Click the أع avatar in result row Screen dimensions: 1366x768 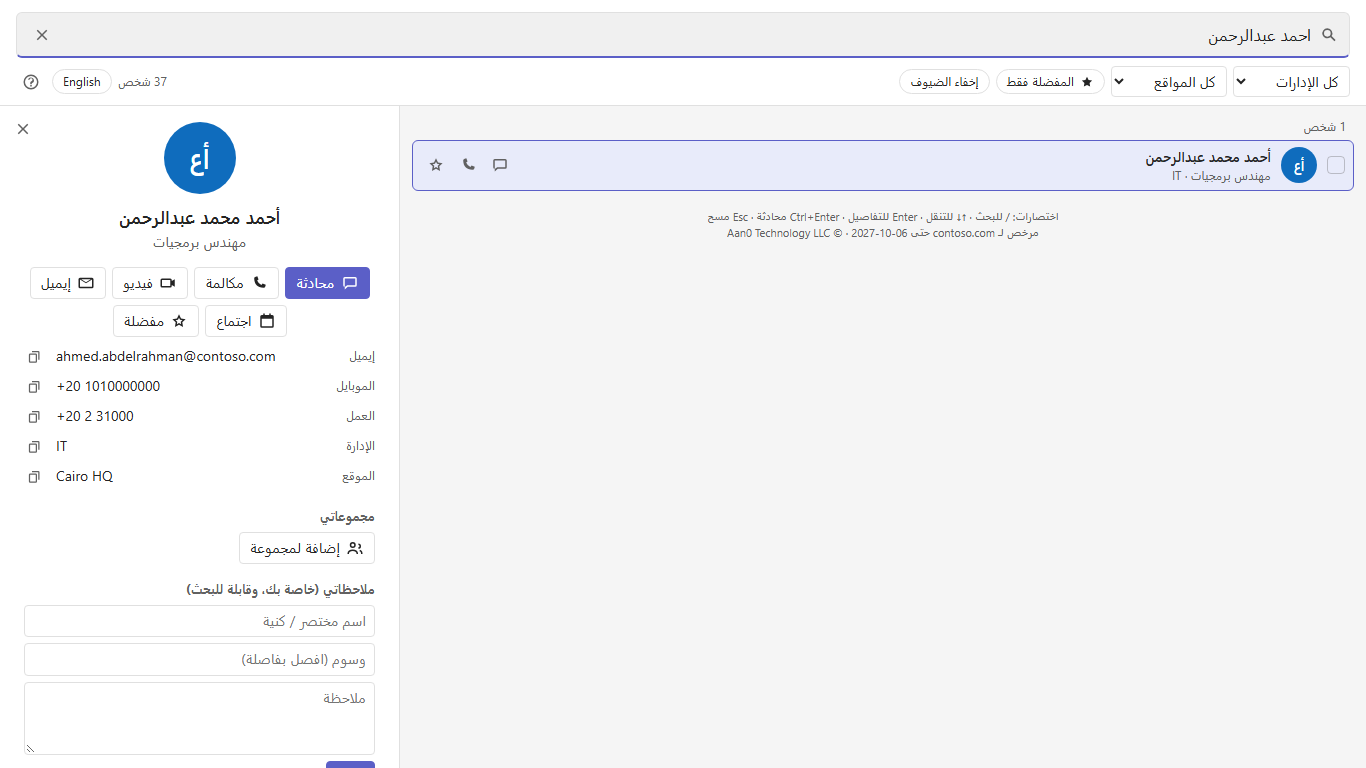point(1299,165)
